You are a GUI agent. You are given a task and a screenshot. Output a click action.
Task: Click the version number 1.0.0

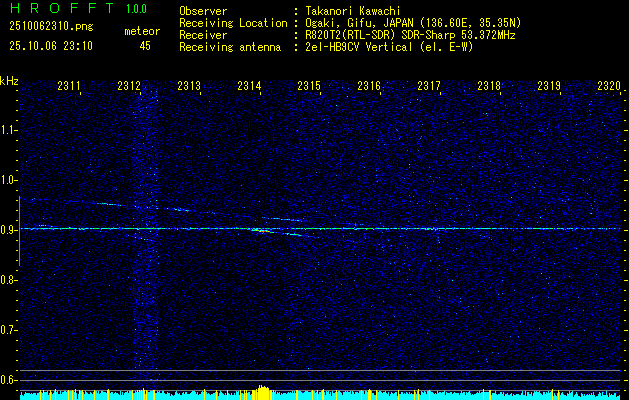(136, 9)
